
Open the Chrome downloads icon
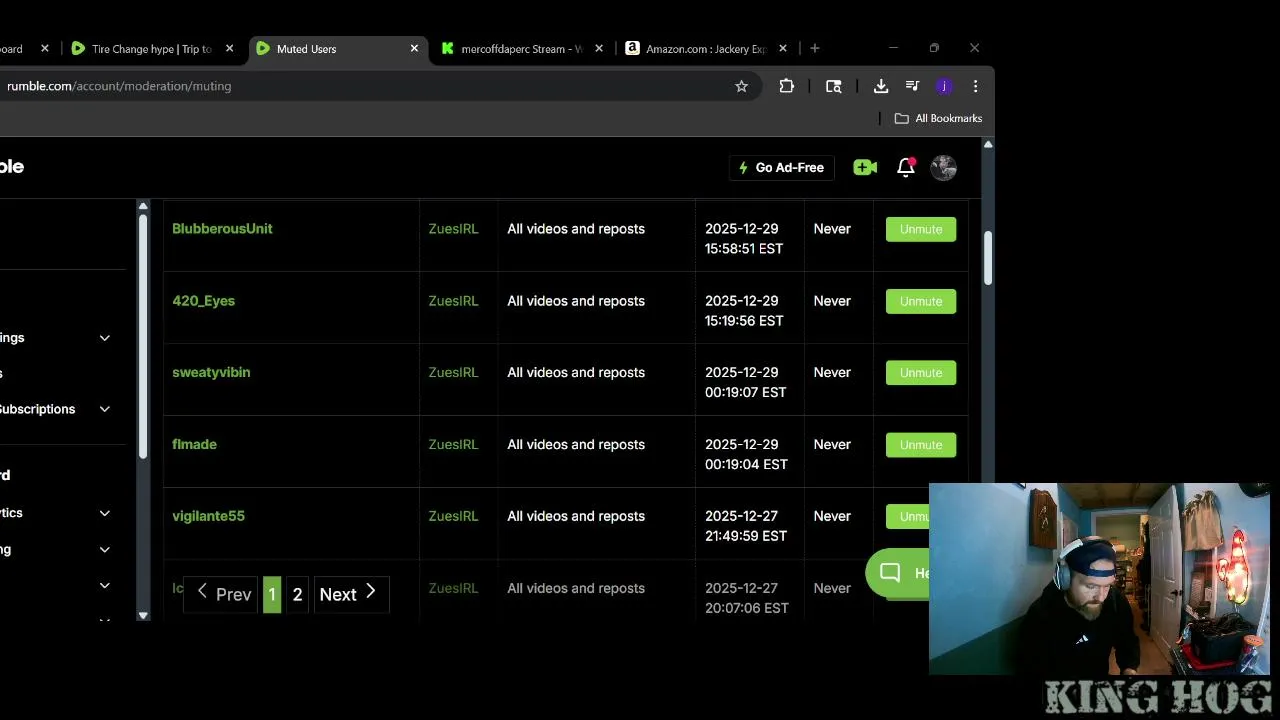pyautogui.click(x=881, y=86)
